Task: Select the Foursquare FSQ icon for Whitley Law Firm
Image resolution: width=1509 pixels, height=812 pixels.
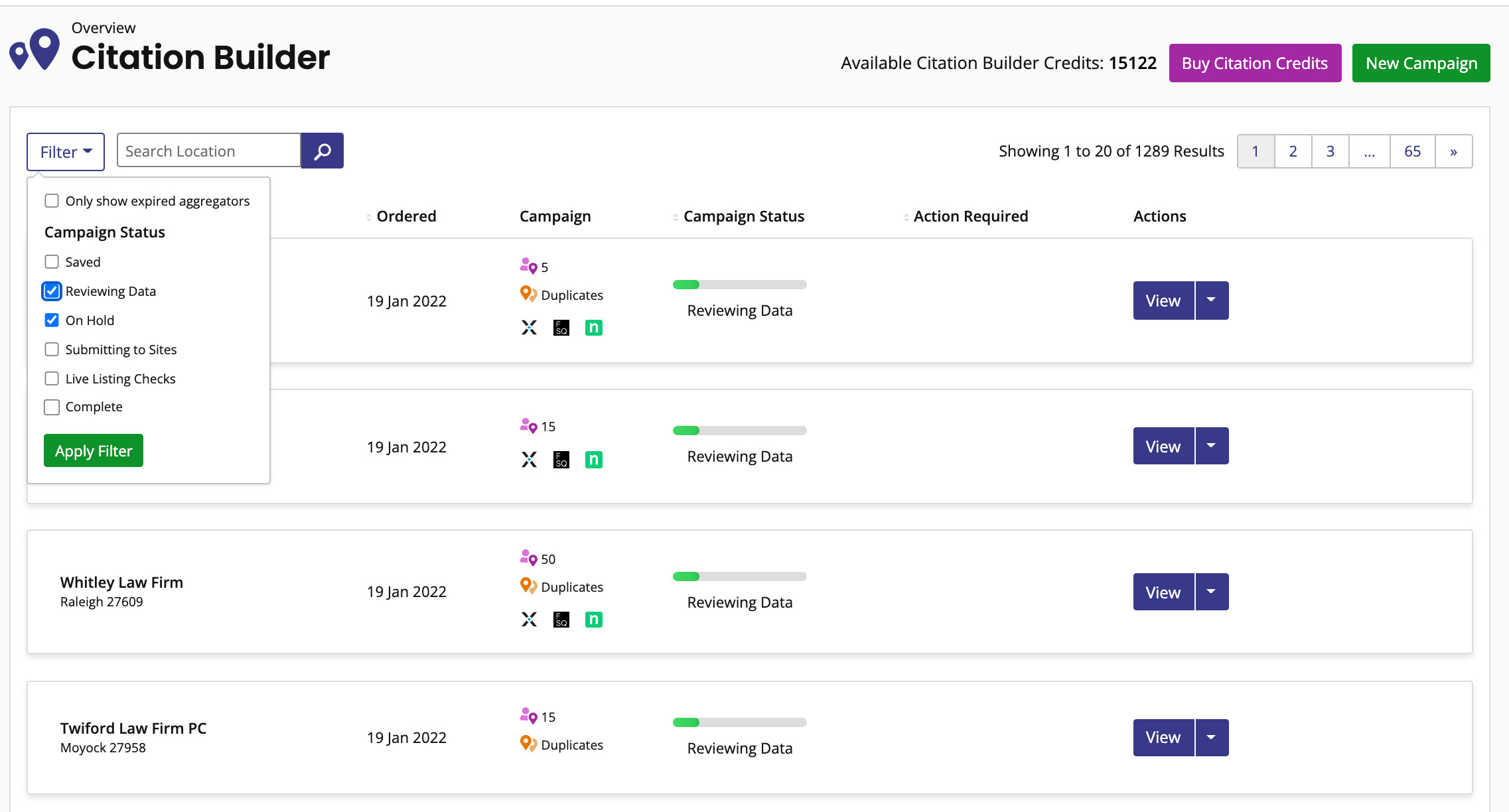Action: [561, 619]
